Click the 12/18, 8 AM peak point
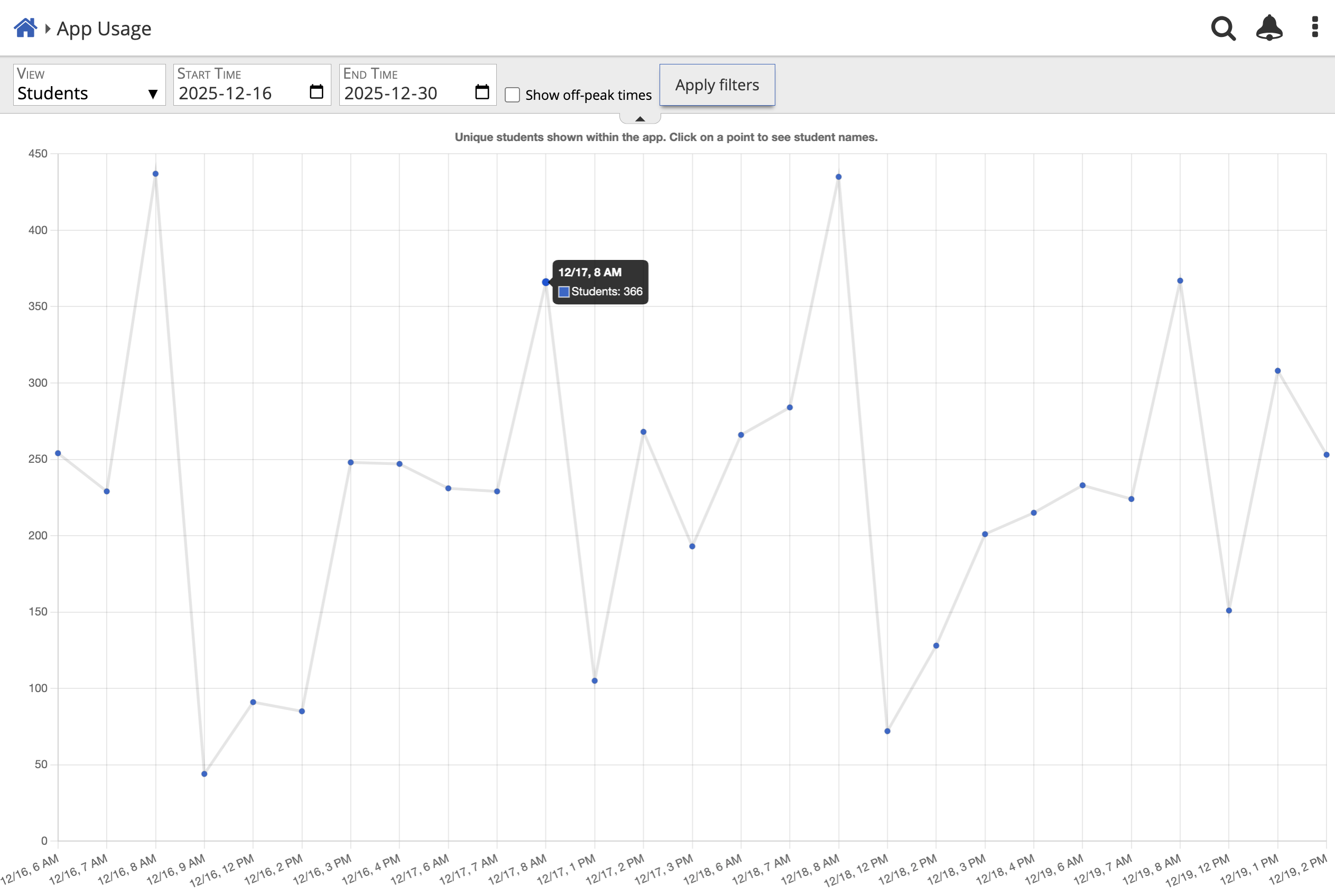The height and width of the screenshot is (896, 1335). [x=838, y=177]
